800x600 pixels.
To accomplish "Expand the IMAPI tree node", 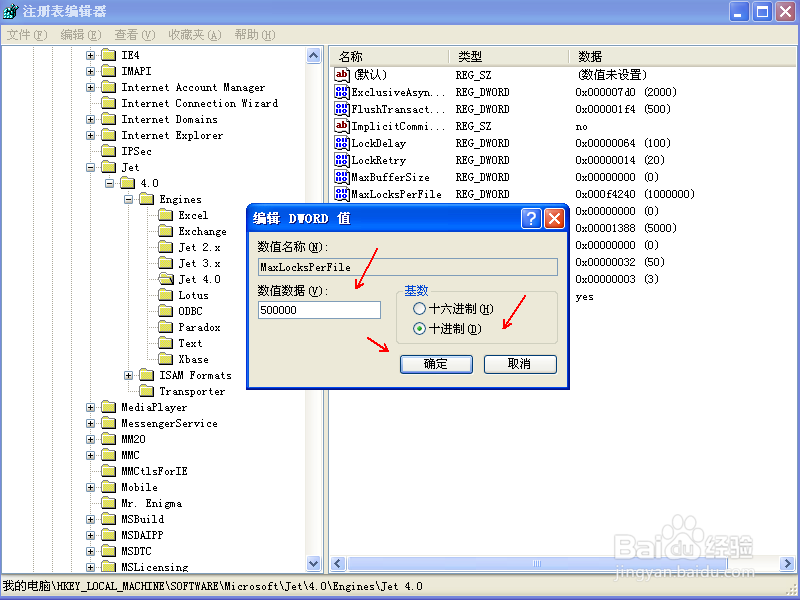I will [x=90, y=71].
